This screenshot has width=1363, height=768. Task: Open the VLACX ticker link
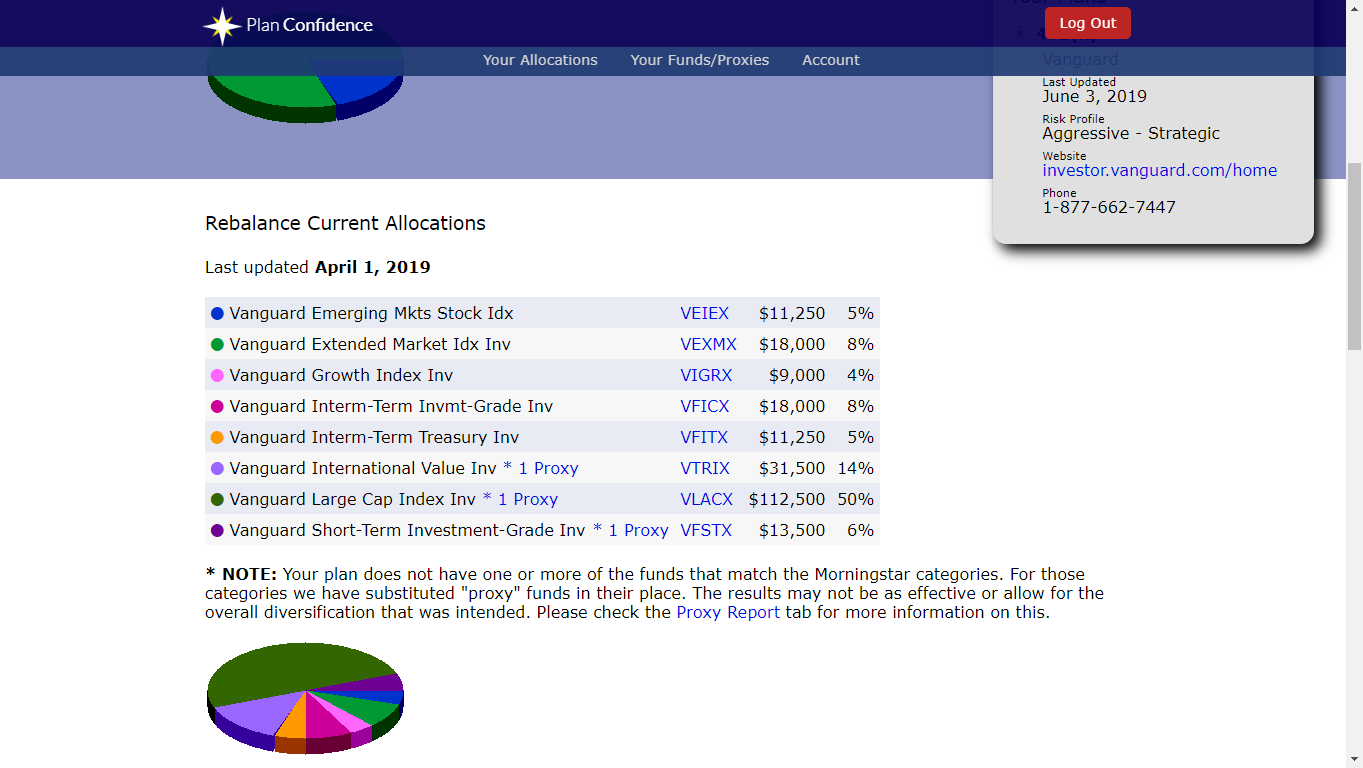coord(706,499)
